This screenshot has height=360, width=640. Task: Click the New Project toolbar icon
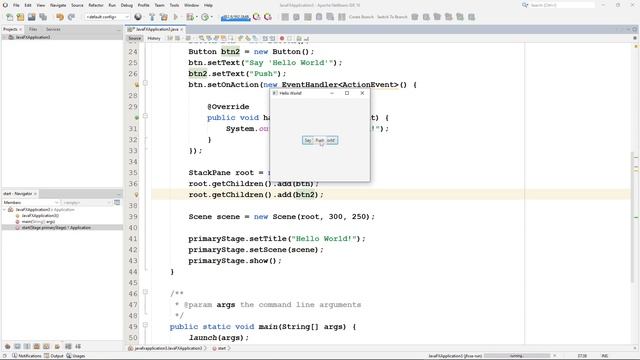[x=20, y=17]
